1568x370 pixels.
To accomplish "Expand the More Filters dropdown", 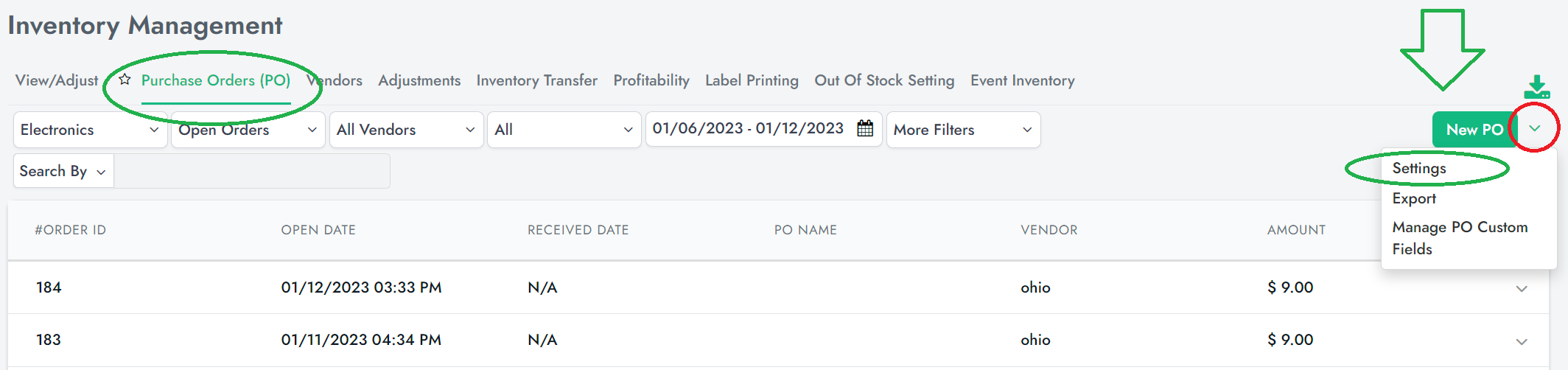I will (x=963, y=130).
